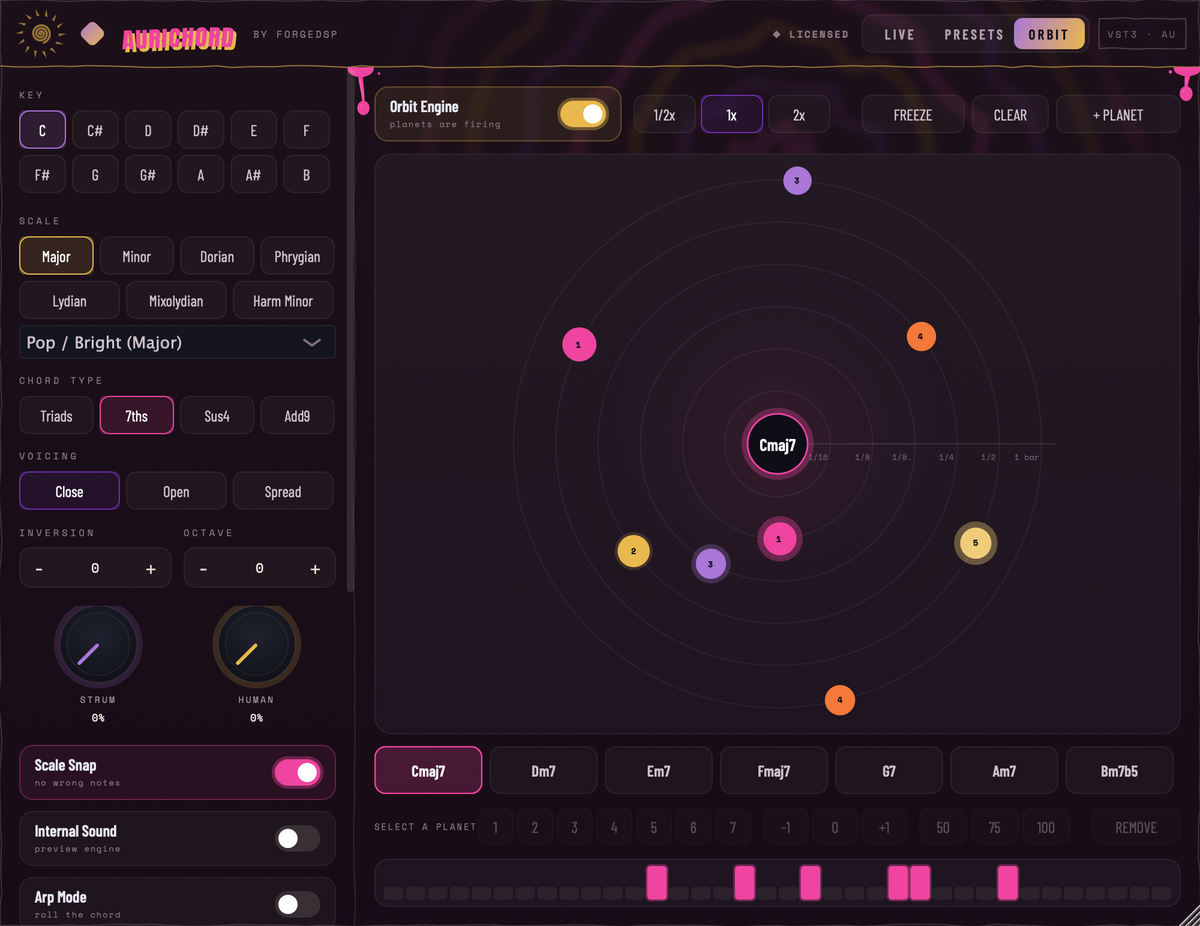Select Spread voicing

[283, 491]
